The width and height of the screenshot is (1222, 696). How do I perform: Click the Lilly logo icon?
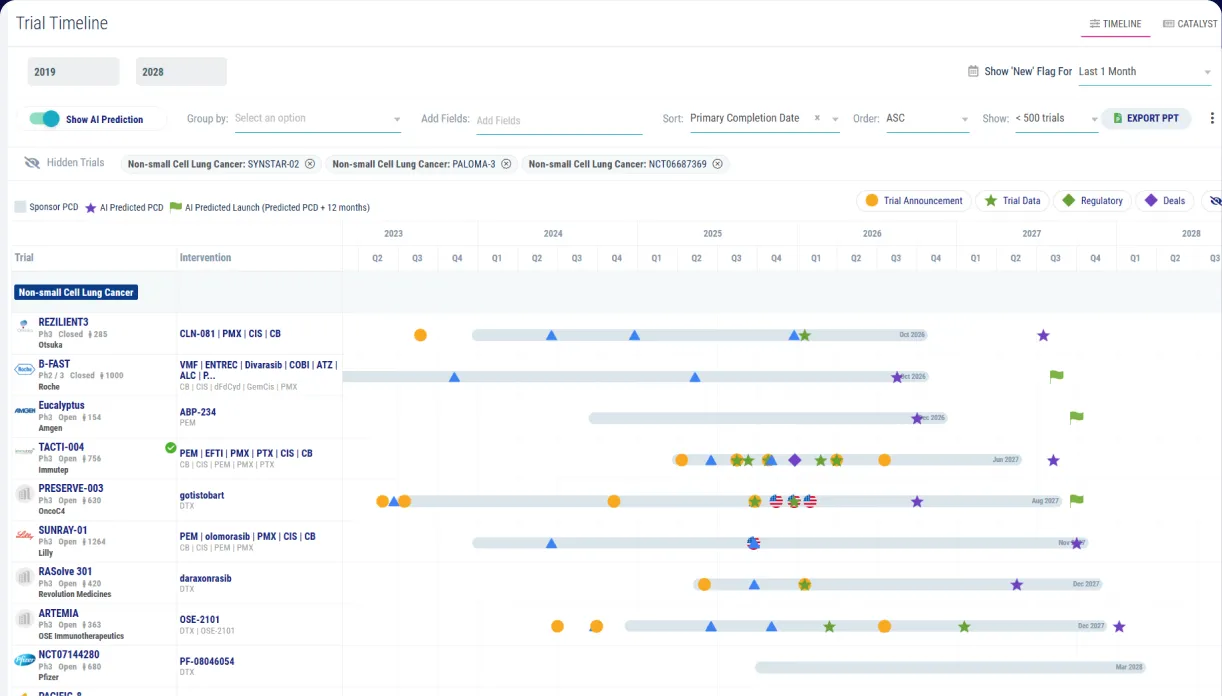tap(24, 535)
